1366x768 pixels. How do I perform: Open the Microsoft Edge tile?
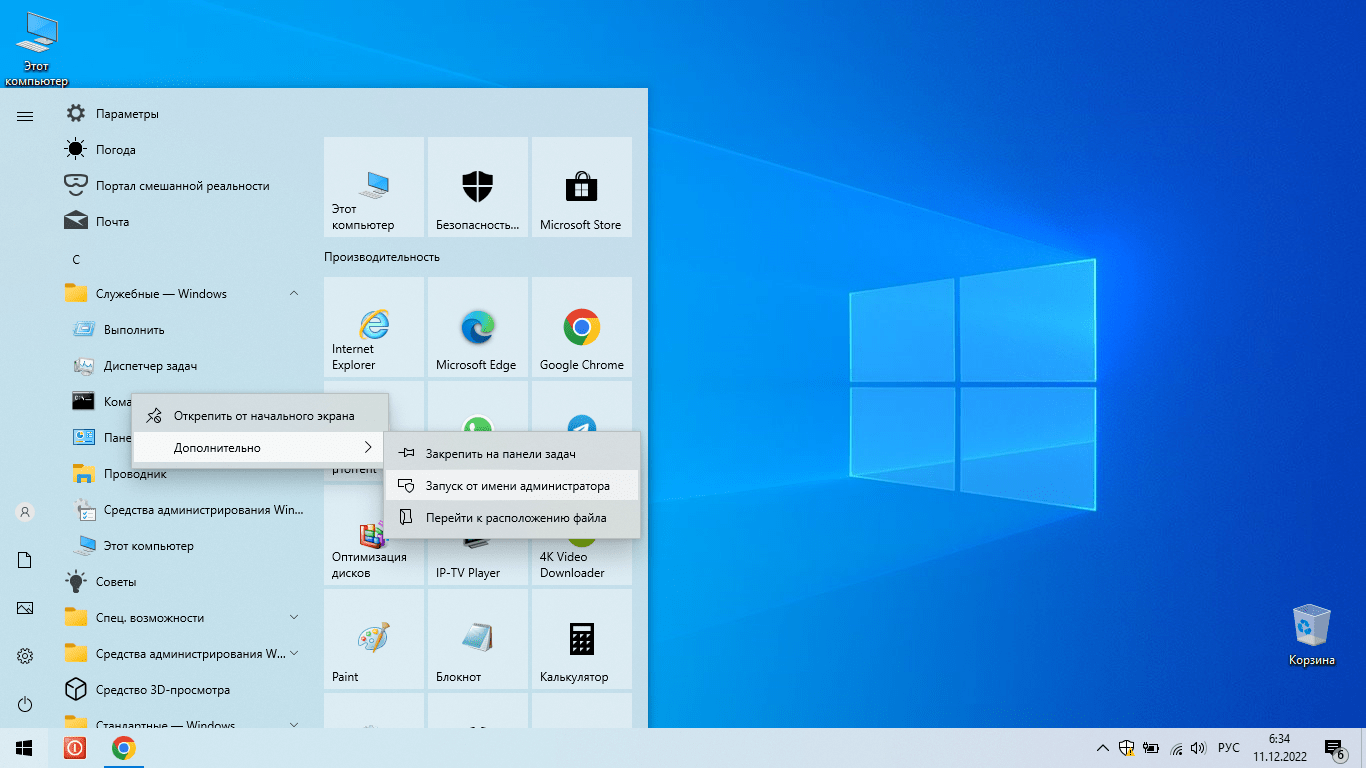tap(477, 327)
